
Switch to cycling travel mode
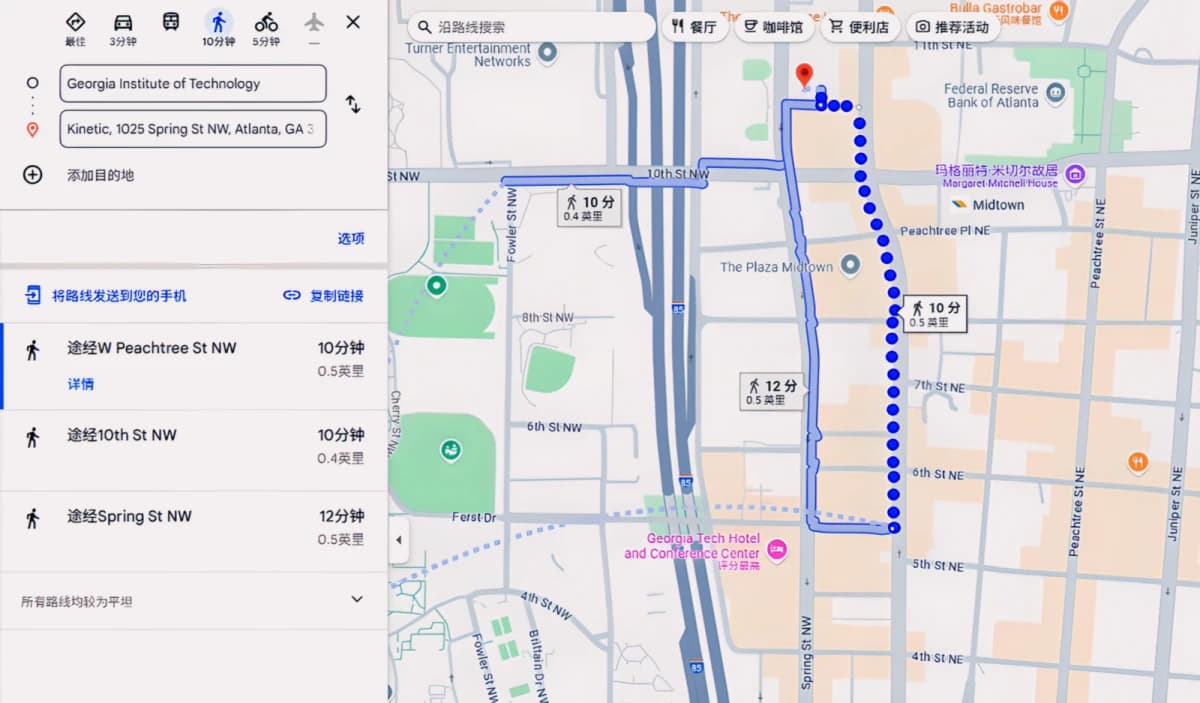pyautogui.click(x=266, y=28)
